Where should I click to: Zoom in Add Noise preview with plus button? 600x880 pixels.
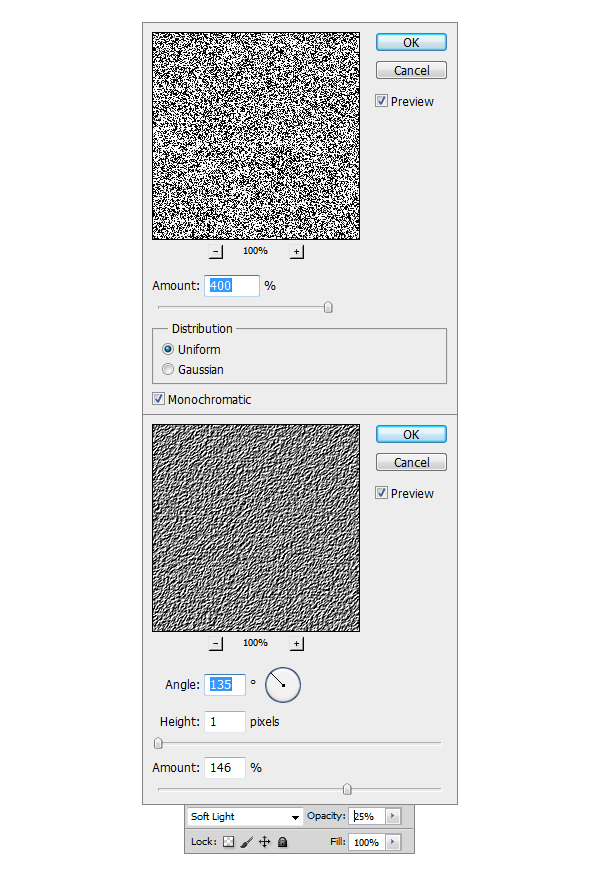[296, 252]
